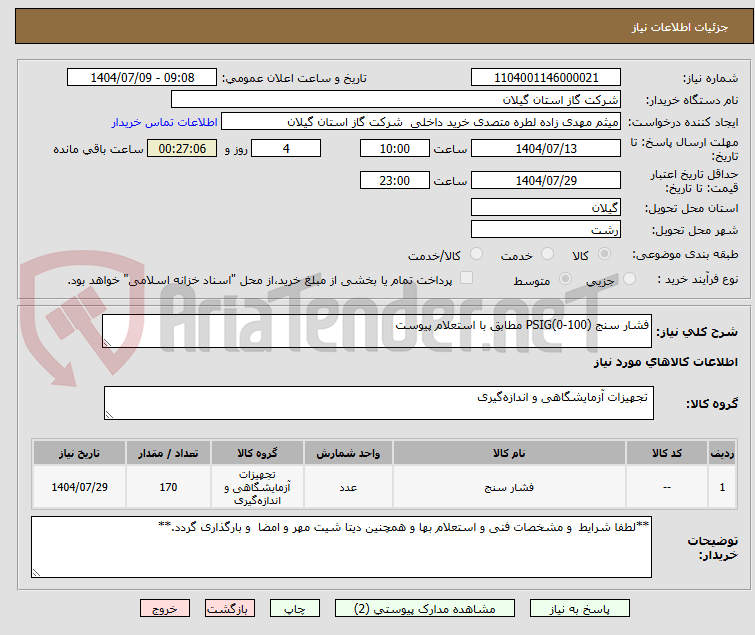755x635 pixels.
Task: Click the countdown timer 00:27:06 field
Action: coord(182,148)
